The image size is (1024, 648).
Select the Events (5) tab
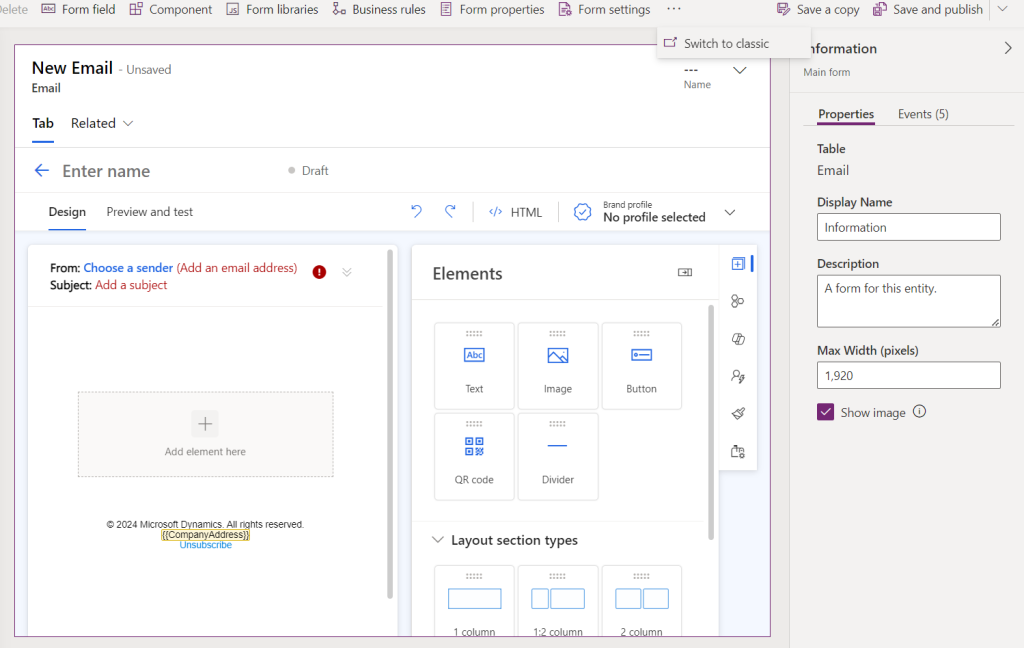click(x=923, y=114)
